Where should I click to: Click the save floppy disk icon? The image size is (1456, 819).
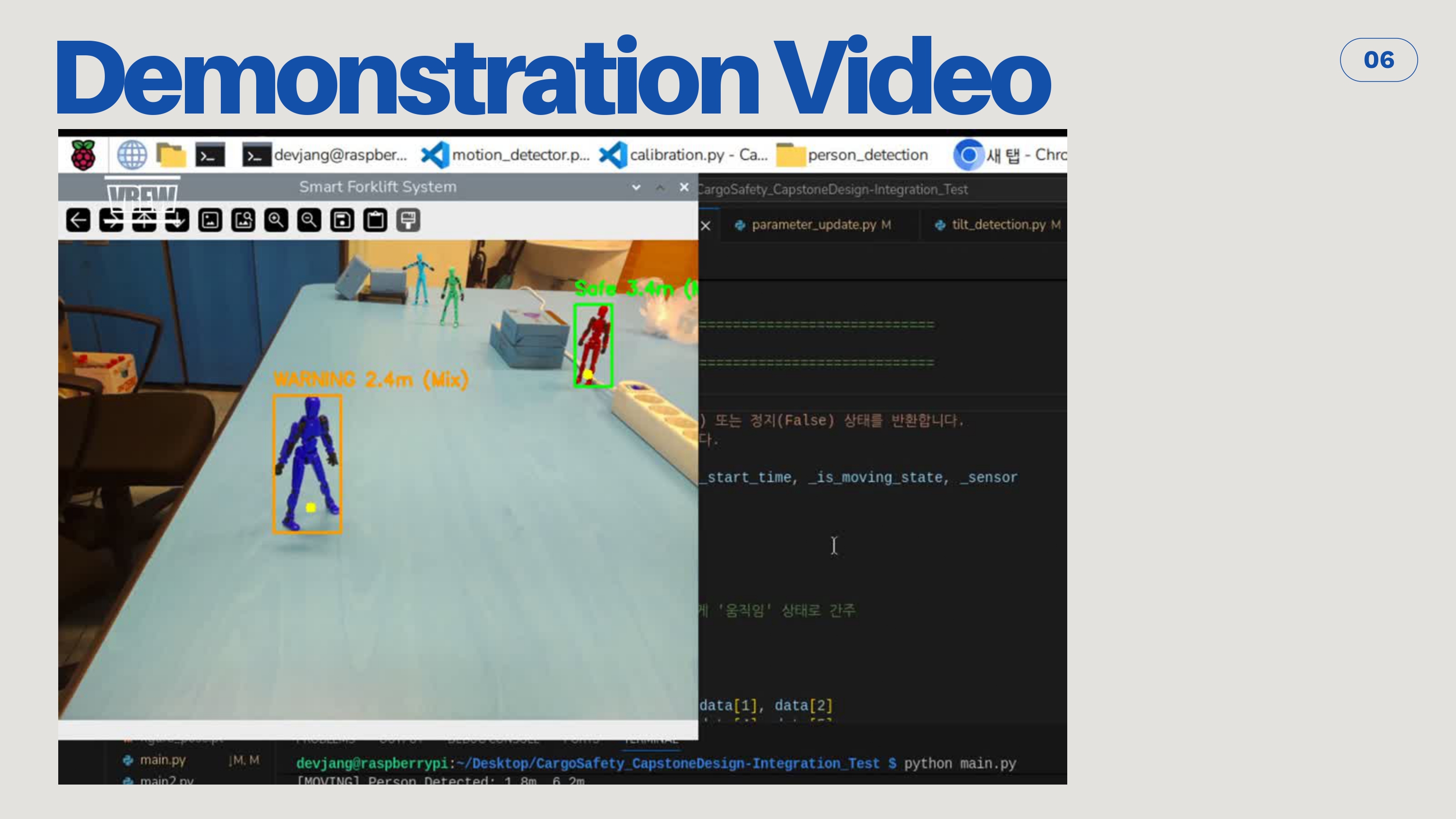click(342, 220)
